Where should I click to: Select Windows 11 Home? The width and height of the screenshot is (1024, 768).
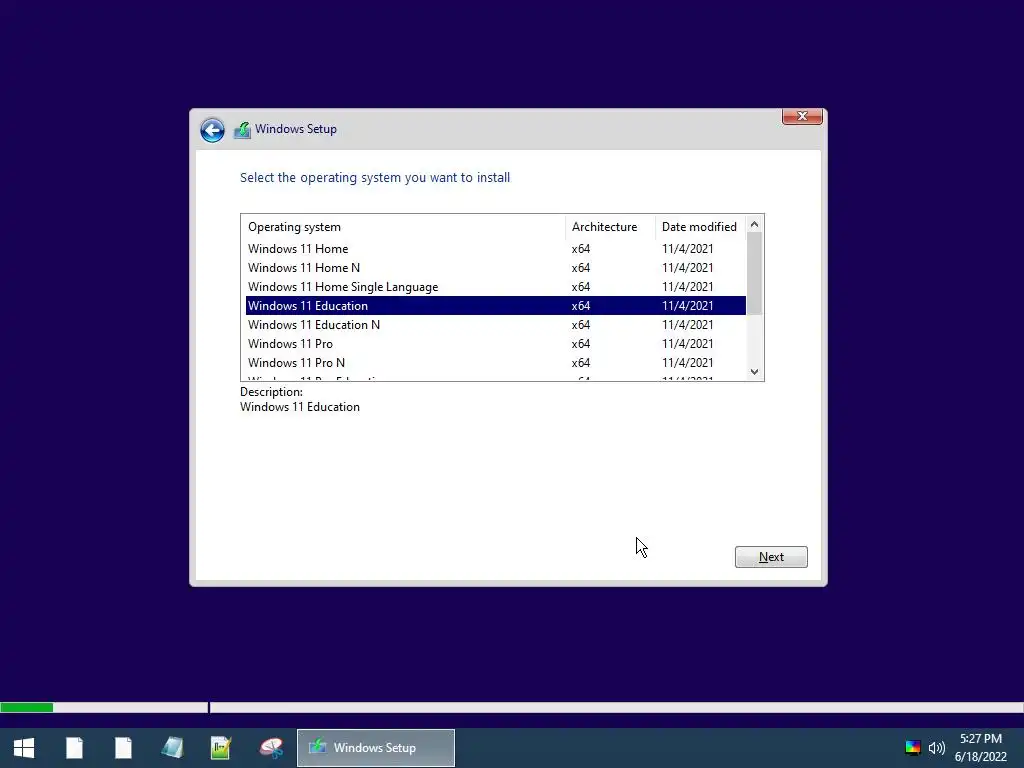click(496, 249)
